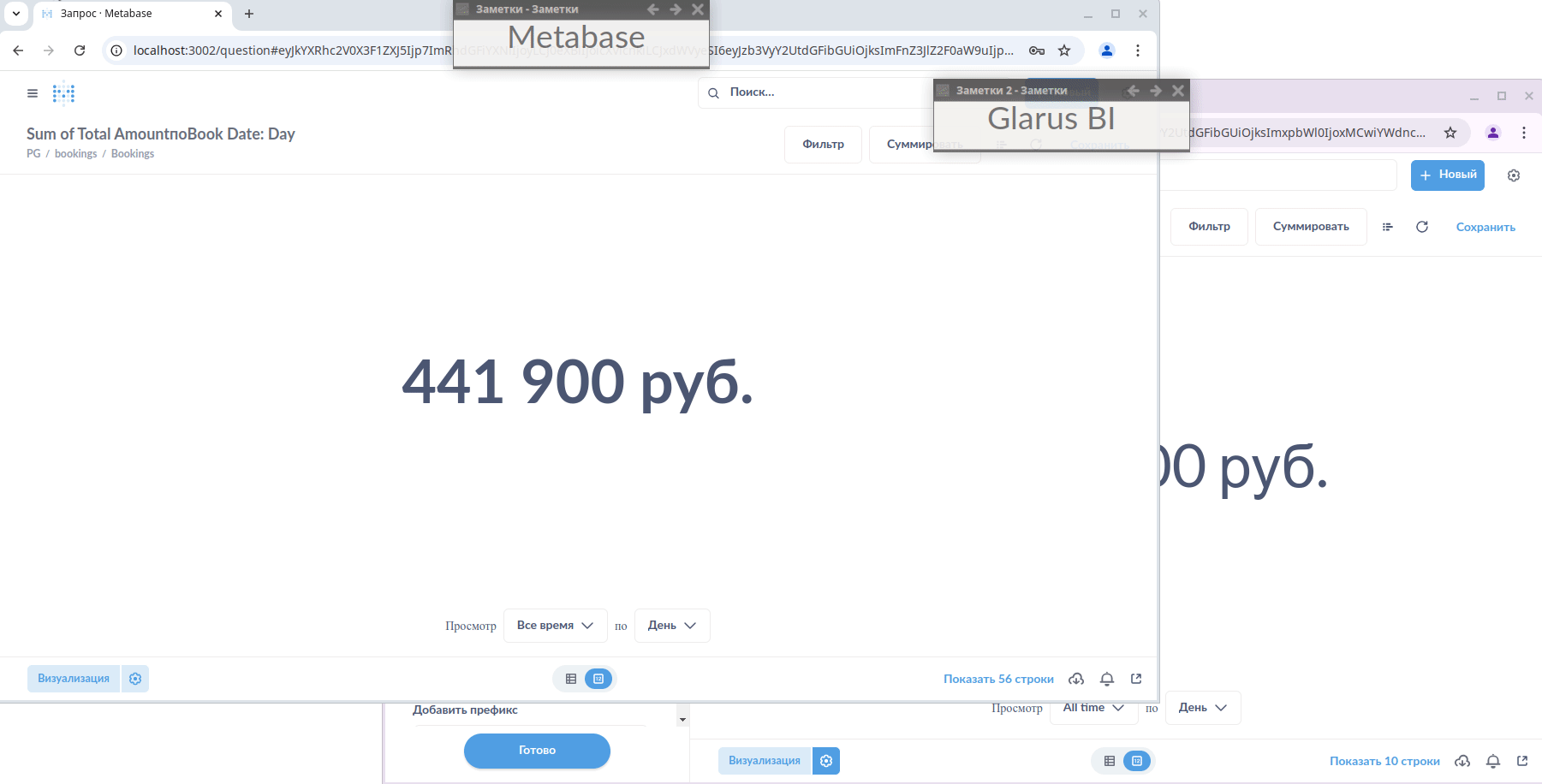Open visualization settings gear beside Показать 10 строки bar

825,761
